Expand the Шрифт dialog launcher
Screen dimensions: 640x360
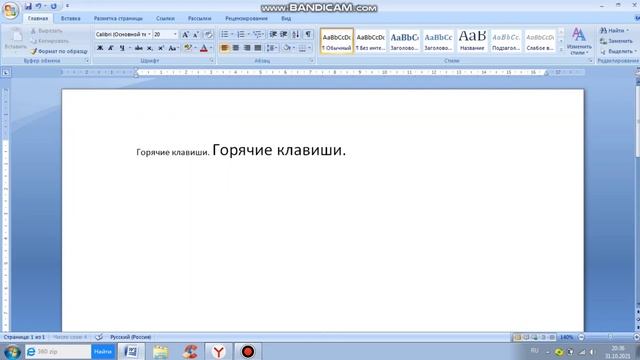(212, 60)
